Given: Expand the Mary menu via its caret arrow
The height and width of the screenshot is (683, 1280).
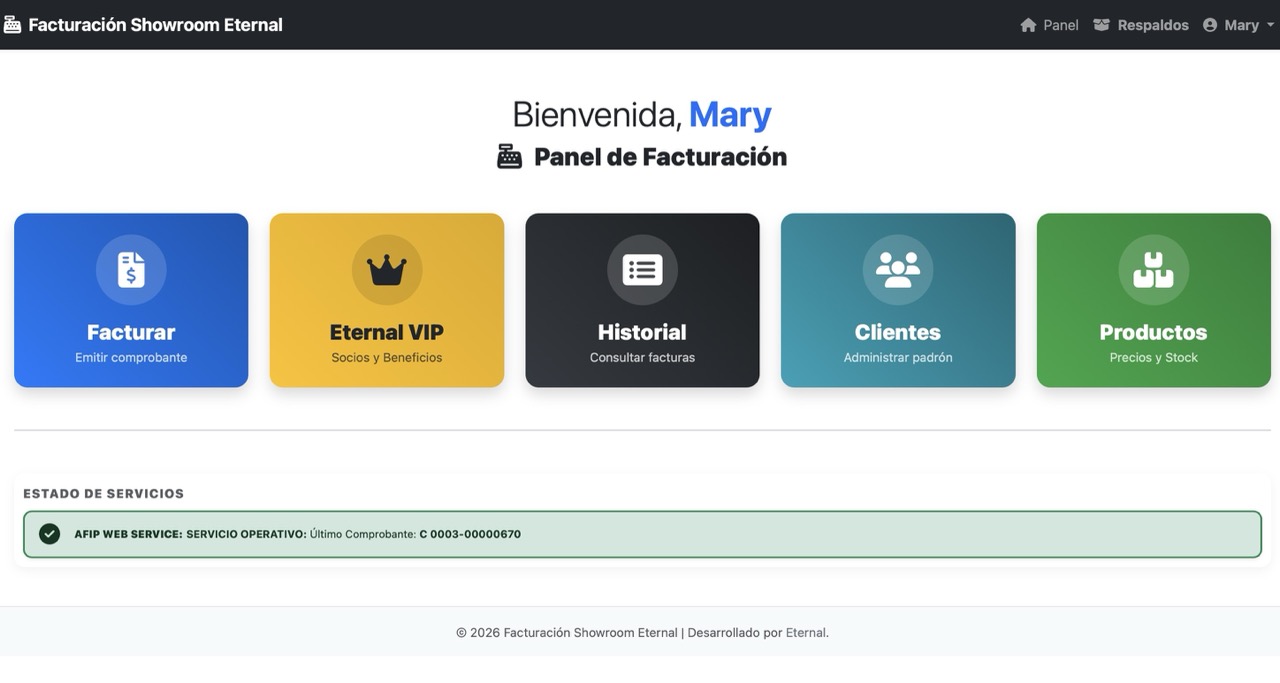Looking at the screenshot, I should (x=1270, y=25).
